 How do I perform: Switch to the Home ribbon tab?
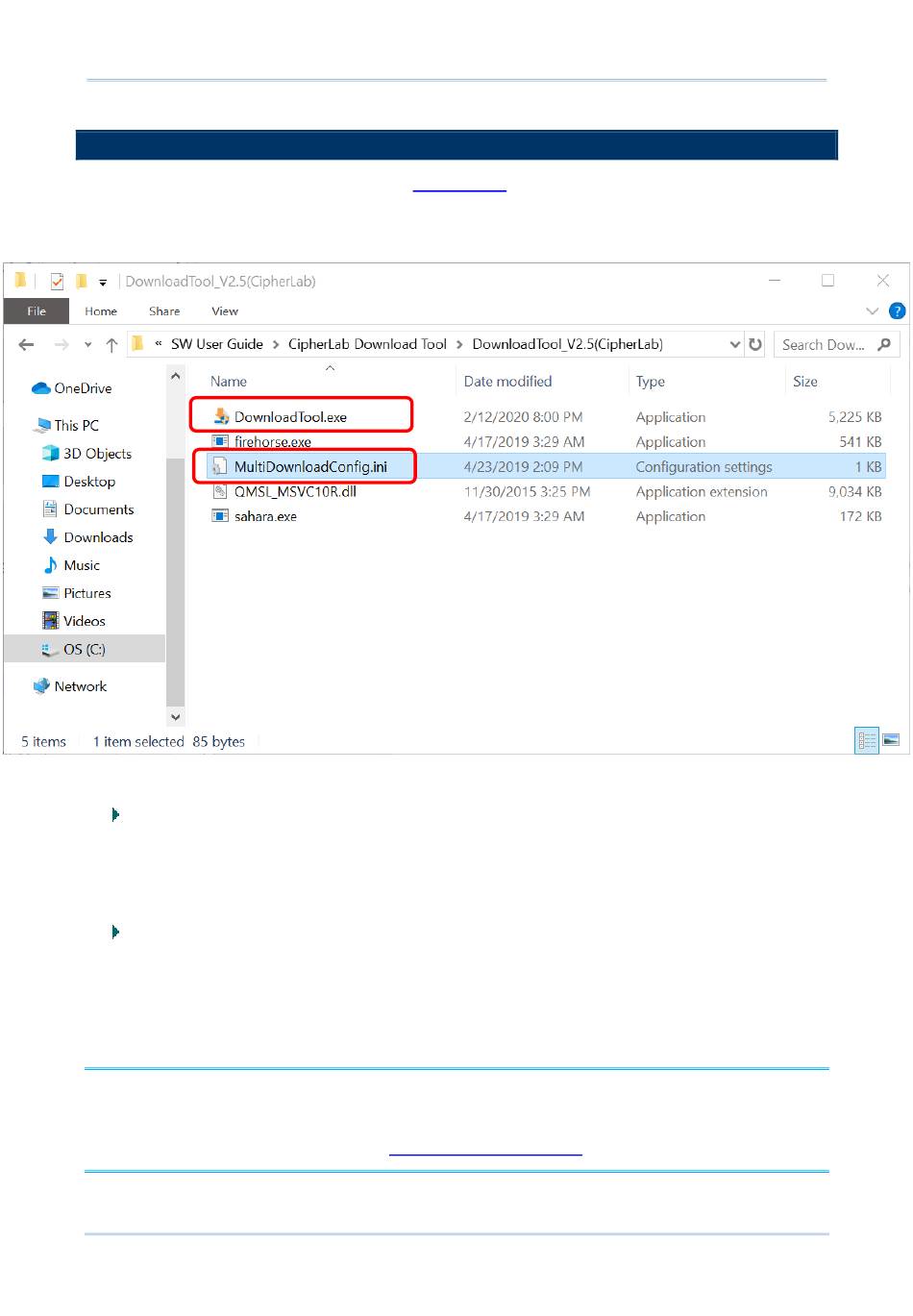click(101, 311)
